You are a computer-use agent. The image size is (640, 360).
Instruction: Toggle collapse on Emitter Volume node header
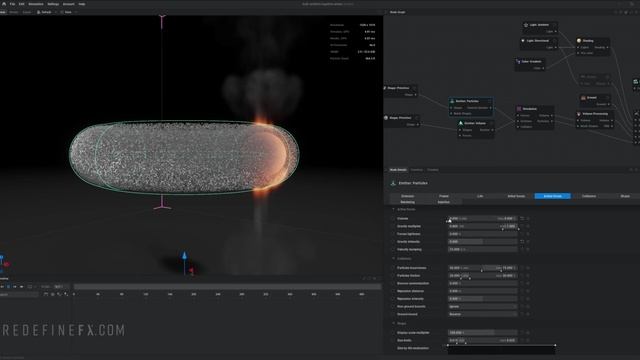pos(491,123)
